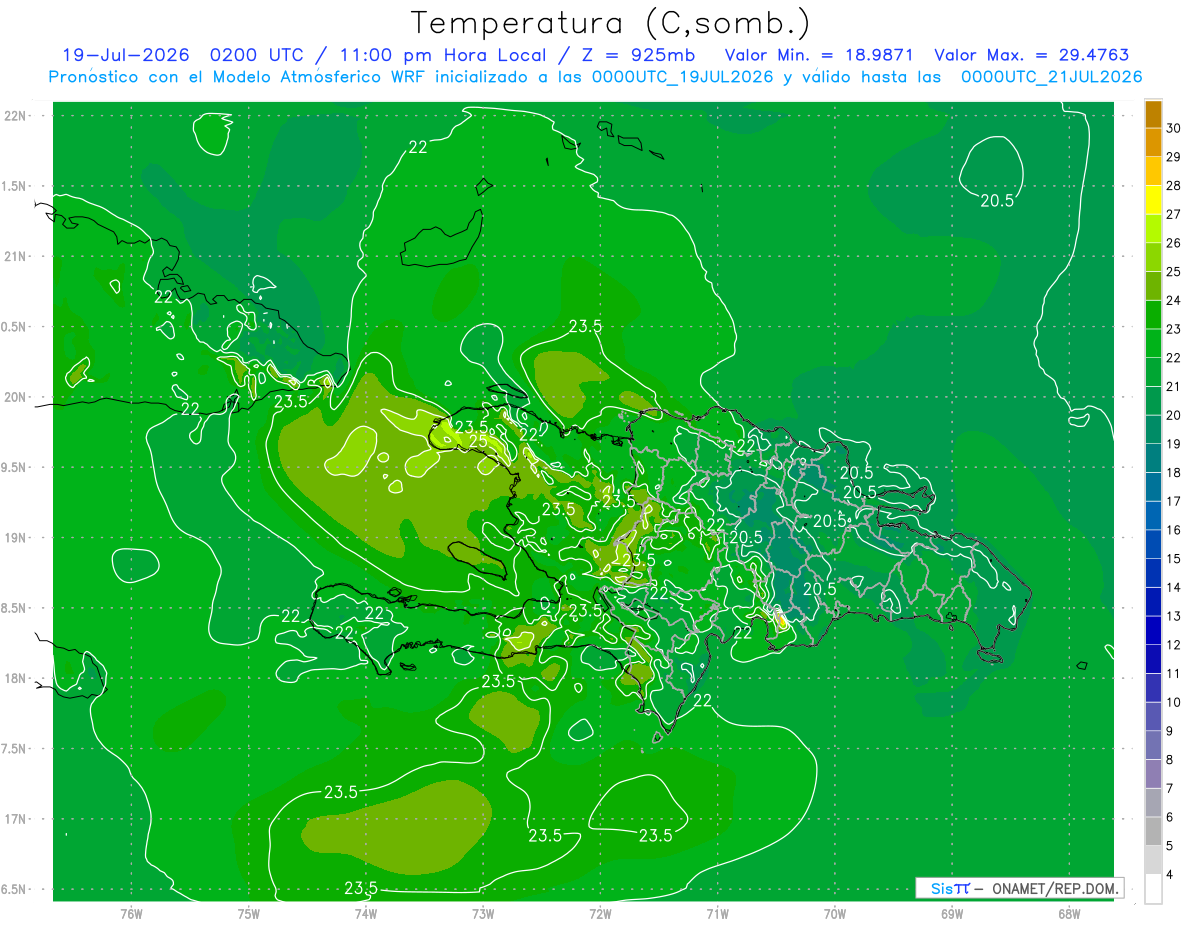1200x927 pixels.
Task: Click the '68W' longitude axis label
Action: tap(1069, 914)
